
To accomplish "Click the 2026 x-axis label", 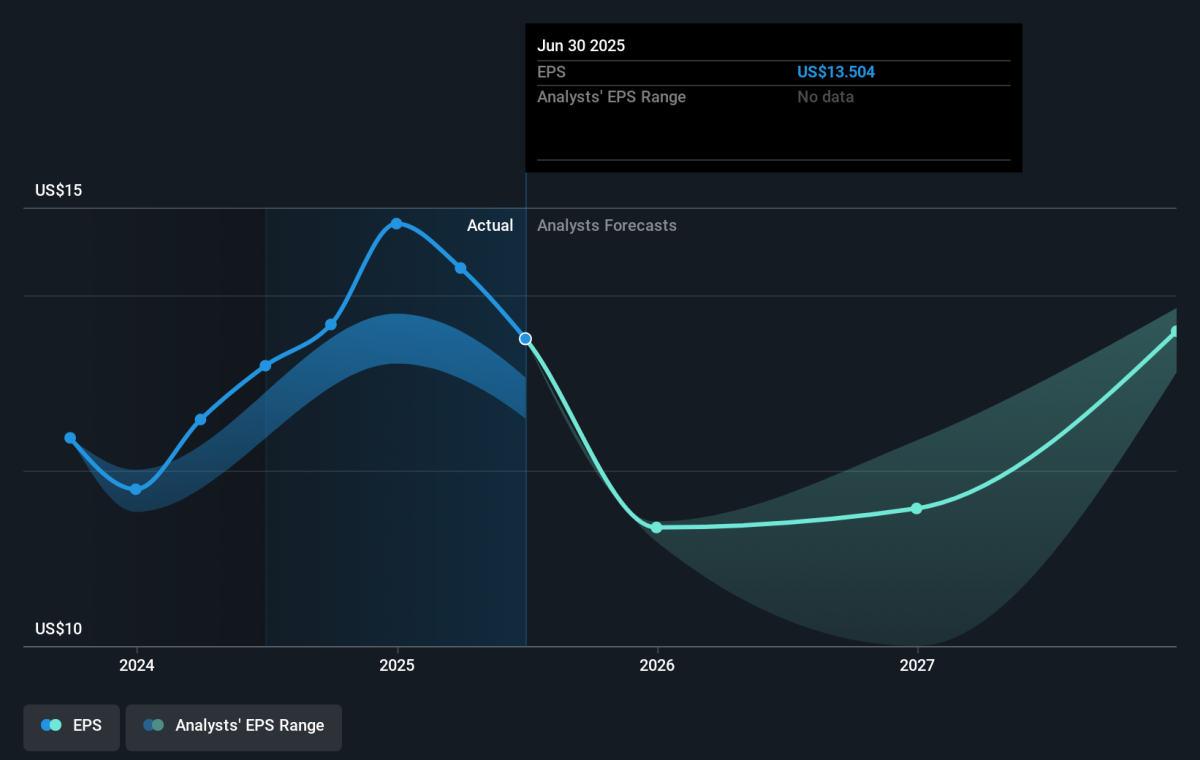I will coord(657,665).
